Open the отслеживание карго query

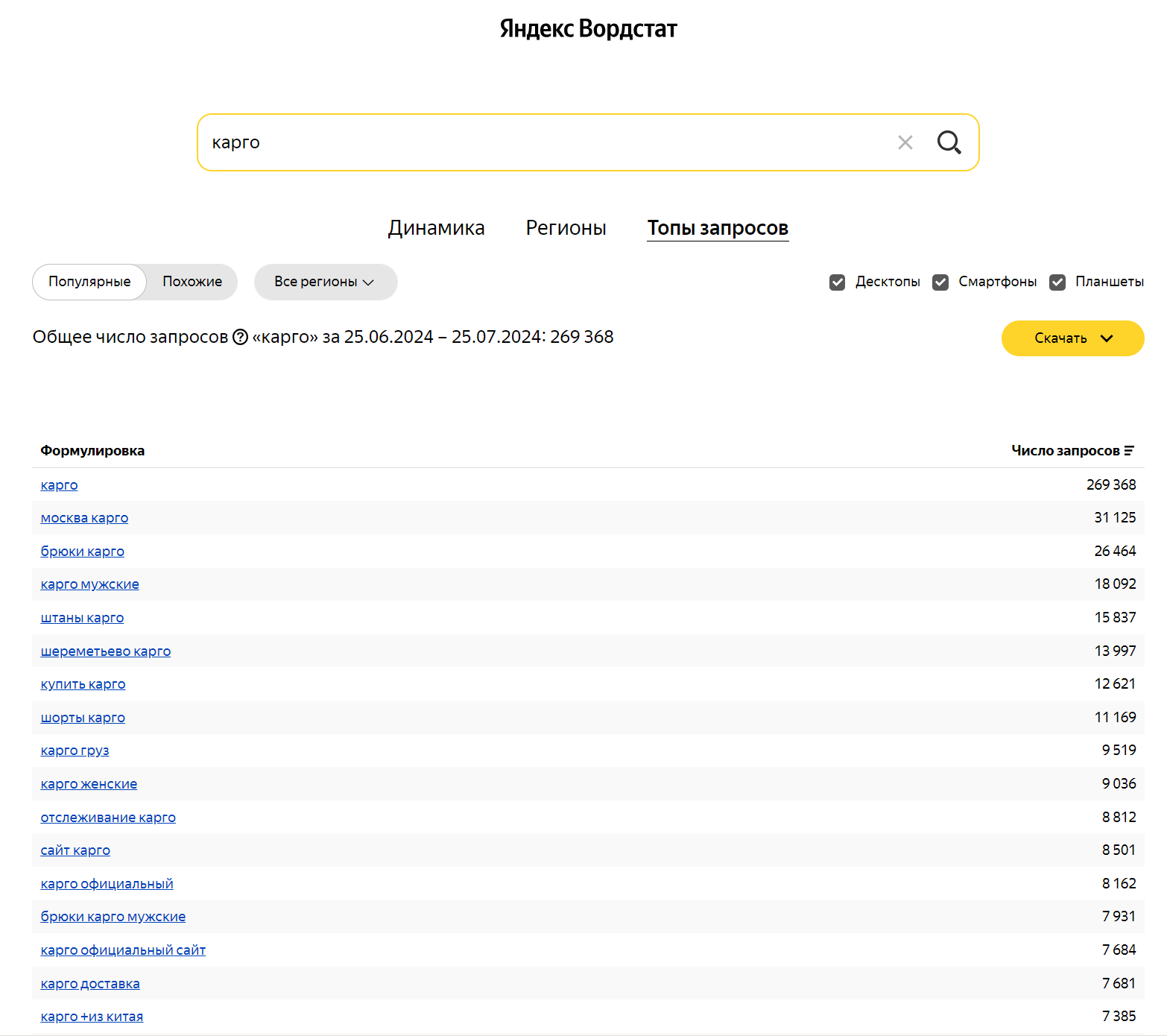pyautogui.click(x=108, y=818)
